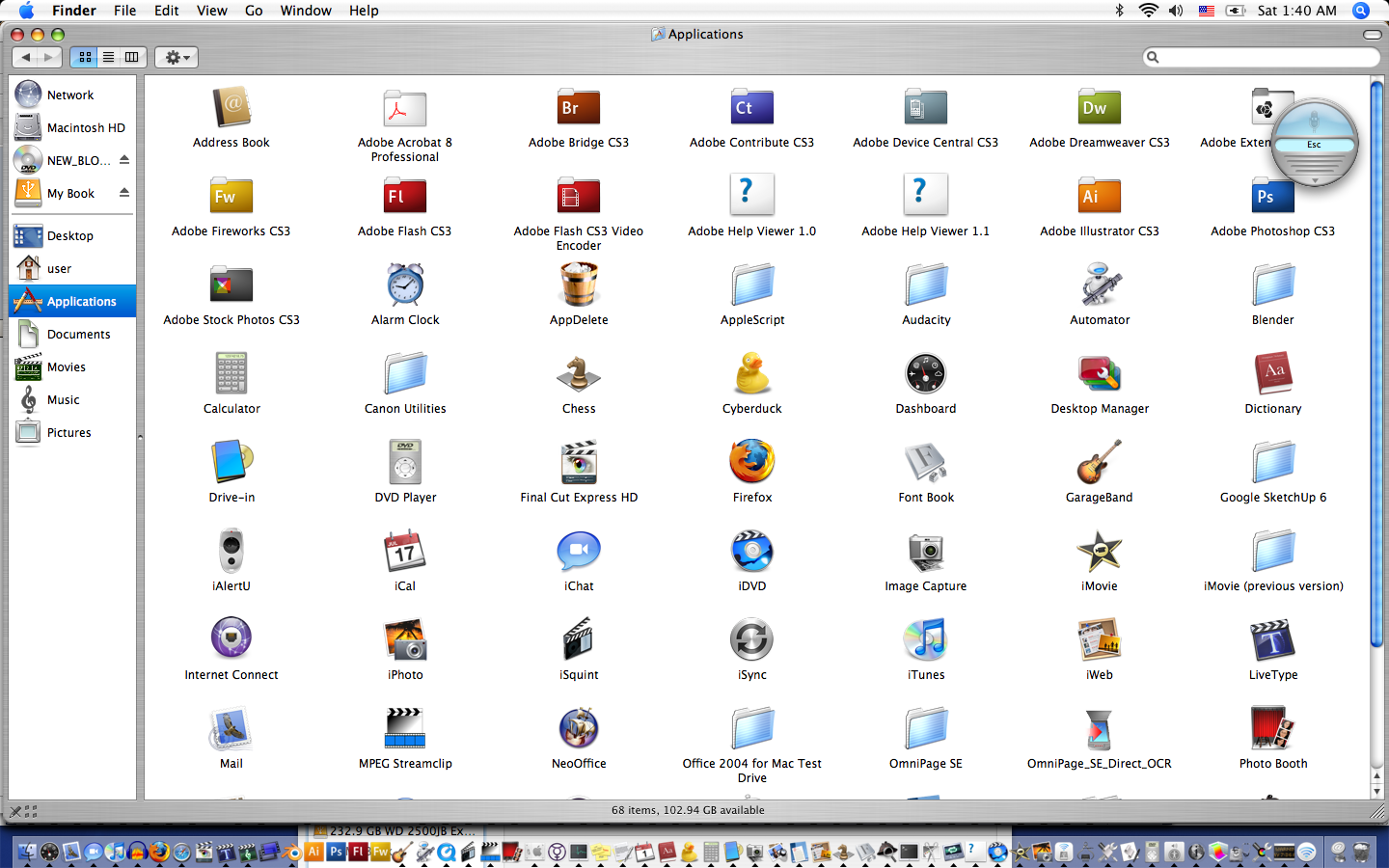Image resolution: width=1389 pixels, height=868 pixels.
Task: Open the Calculator app icon
Action: pyautogui.click(x=231, y=374)
